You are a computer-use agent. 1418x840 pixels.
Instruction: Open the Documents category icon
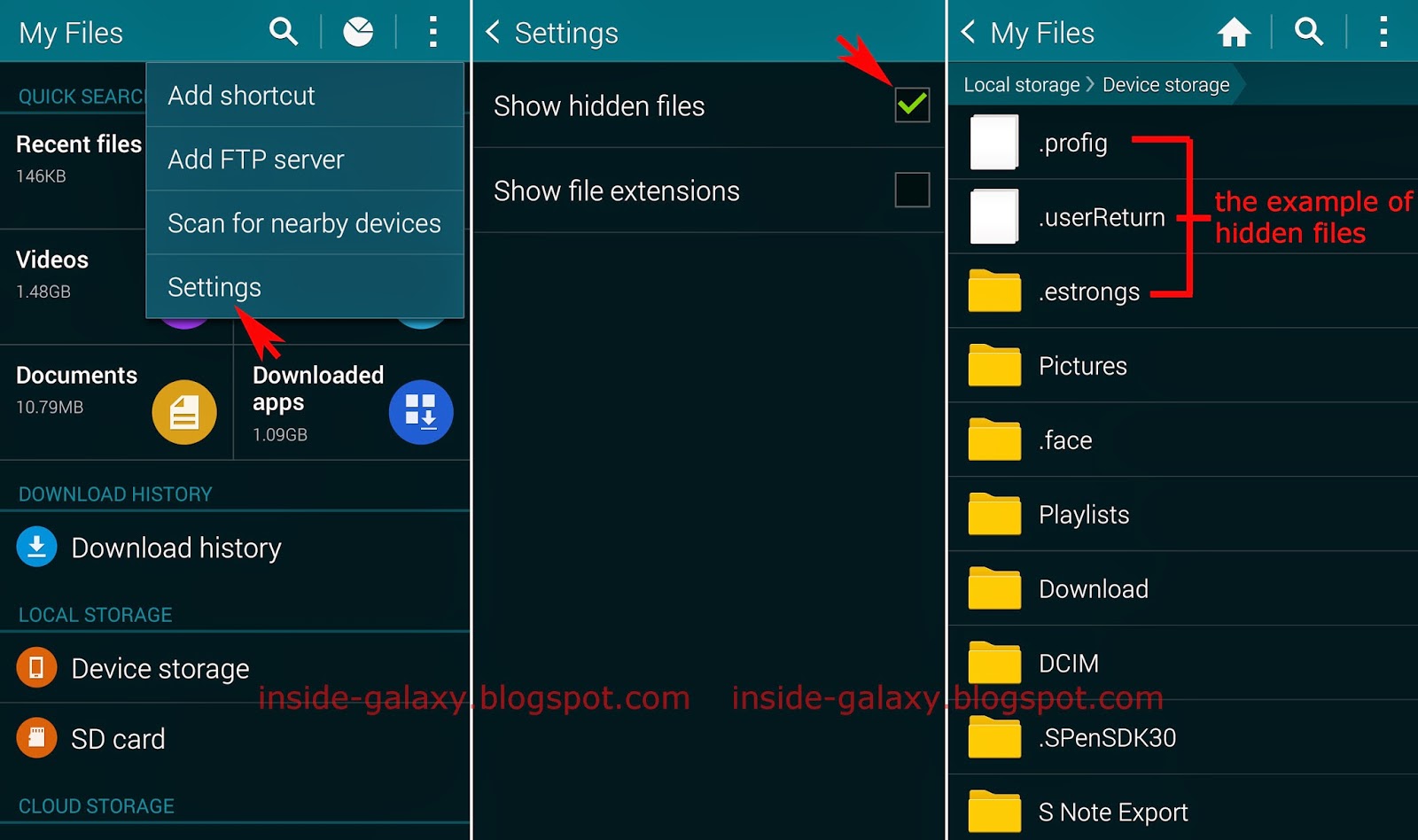tap(184, 412)
